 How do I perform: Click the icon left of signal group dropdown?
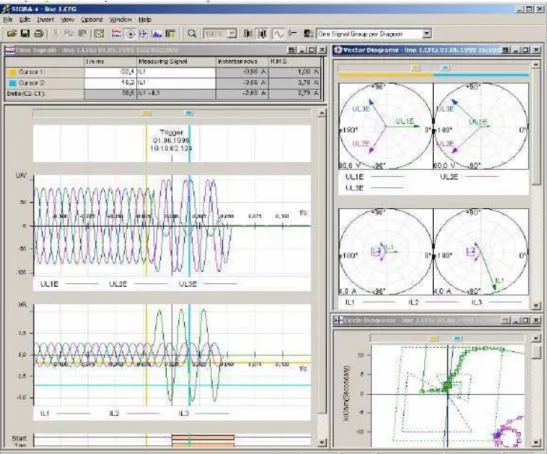308,34
